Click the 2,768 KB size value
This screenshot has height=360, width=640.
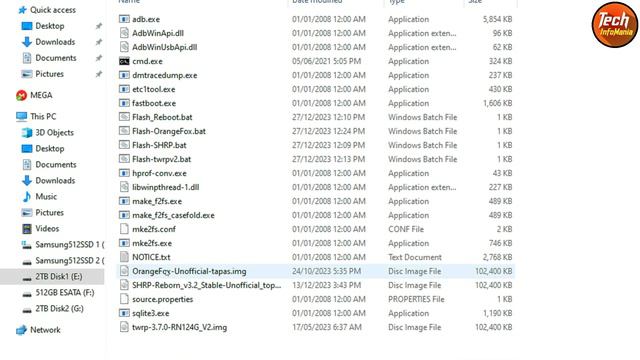coord(498,257)
